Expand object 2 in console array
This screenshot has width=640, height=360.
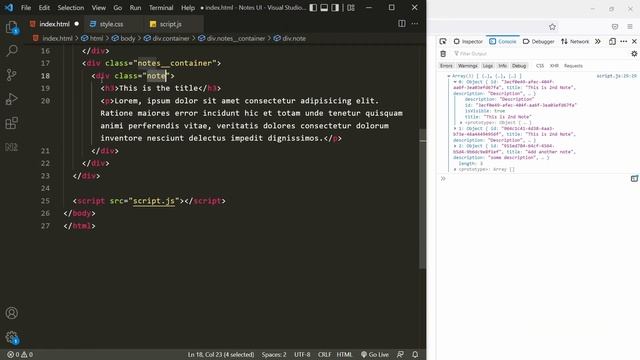[455, 146]
